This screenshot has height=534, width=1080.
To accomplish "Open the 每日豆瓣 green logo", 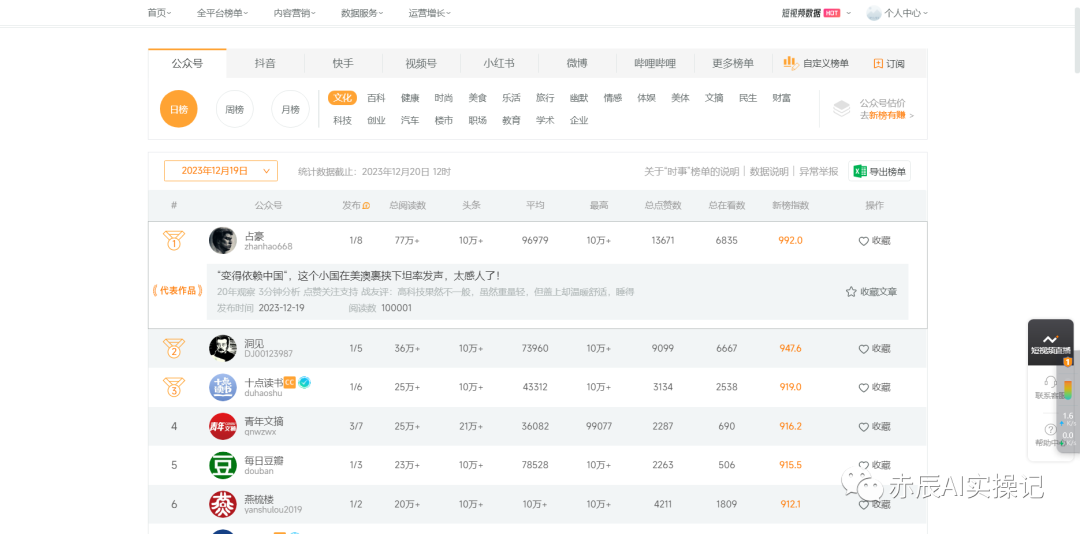I will 222,465.
